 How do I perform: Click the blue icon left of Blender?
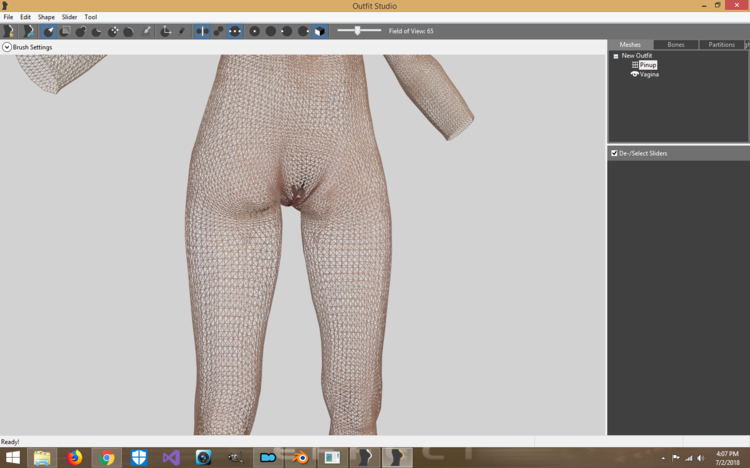click(268, 458)
